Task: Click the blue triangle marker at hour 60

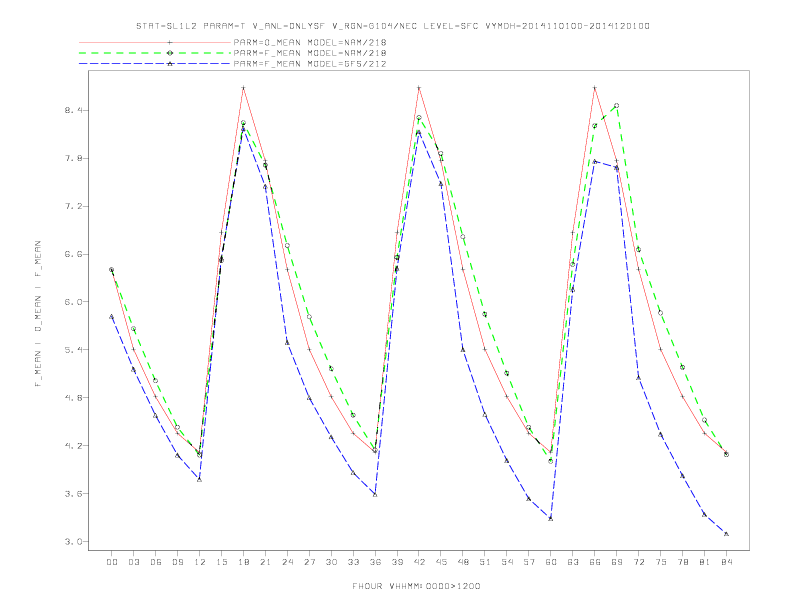Action: point(551,519)
